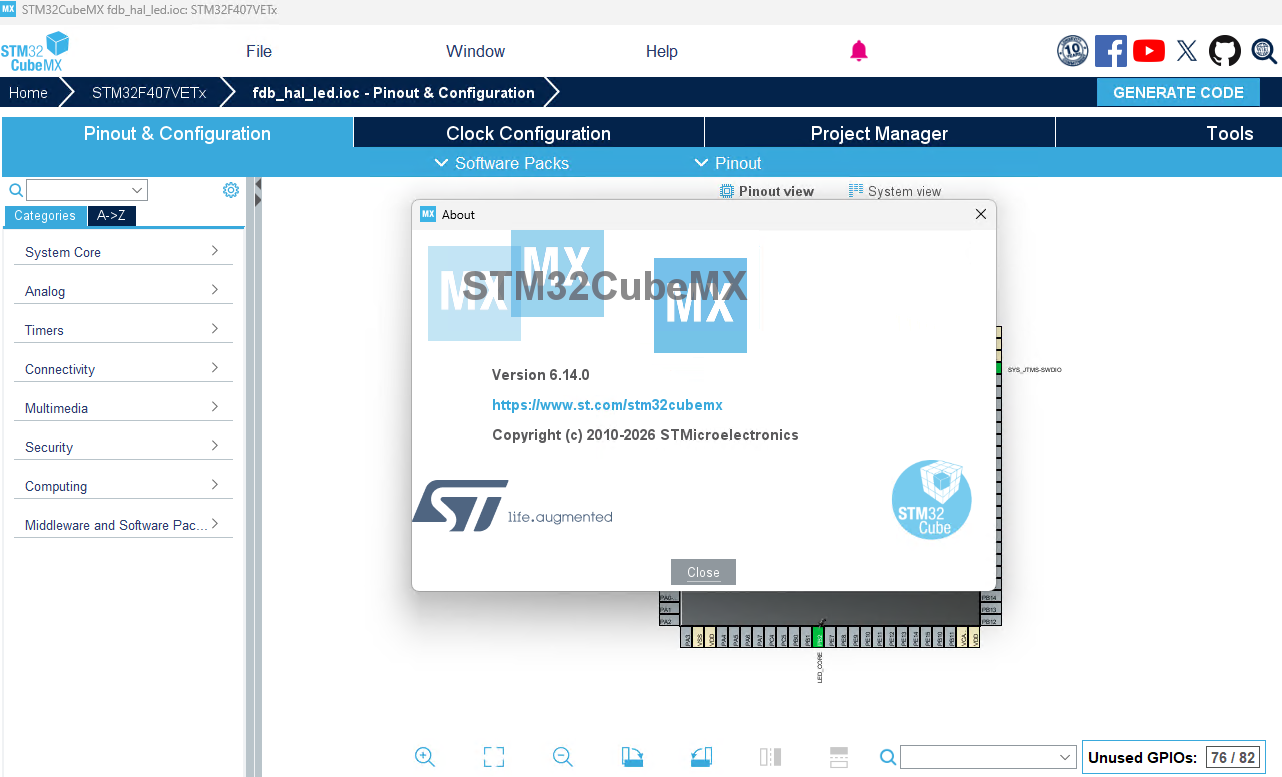Open the Help menu
The image size is (1282, 777).
(x=662, y=51)
